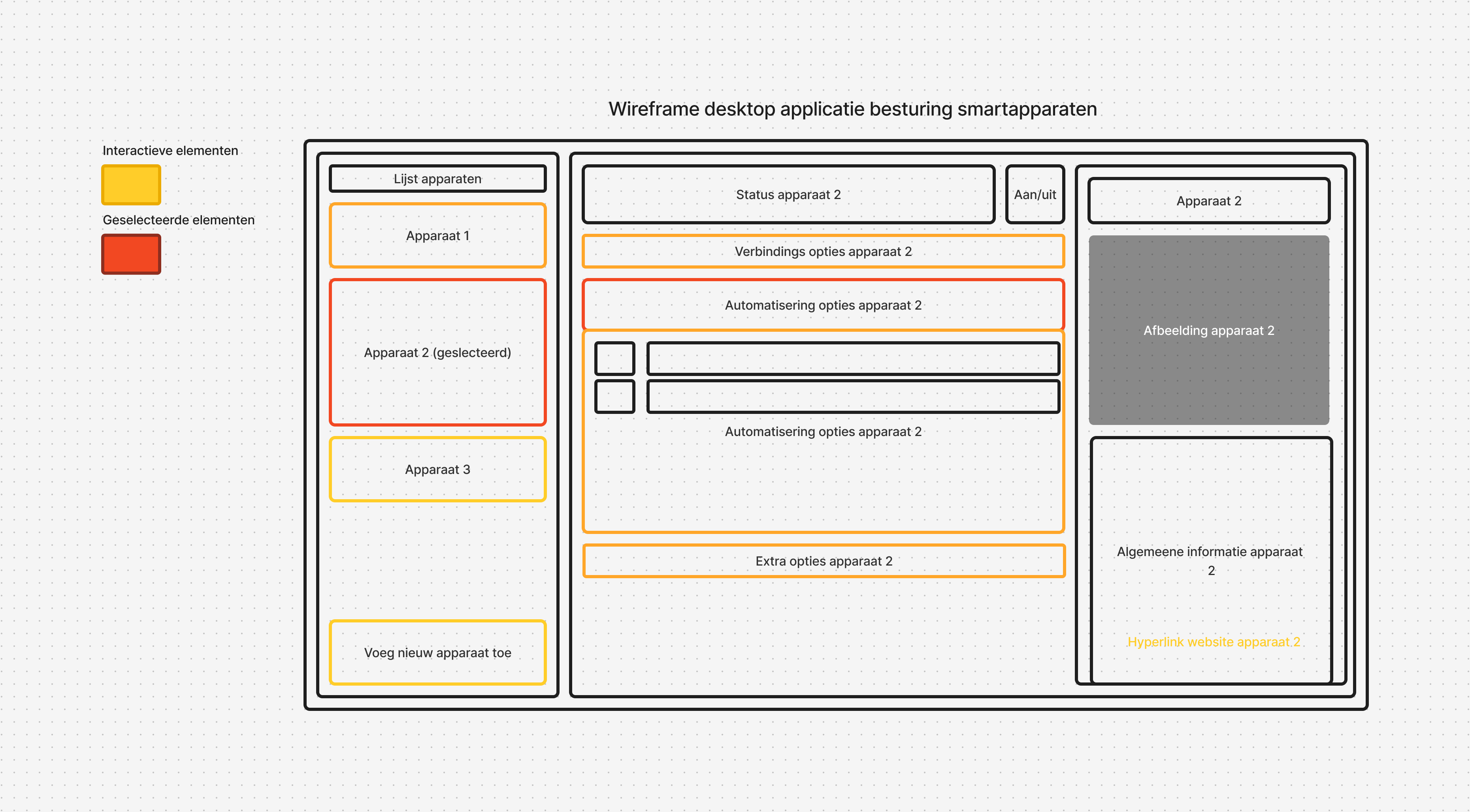This screenshot has height=812, width=1470.
Task: Click the Wireframe desktop applicatie title text
Action: 852,109
